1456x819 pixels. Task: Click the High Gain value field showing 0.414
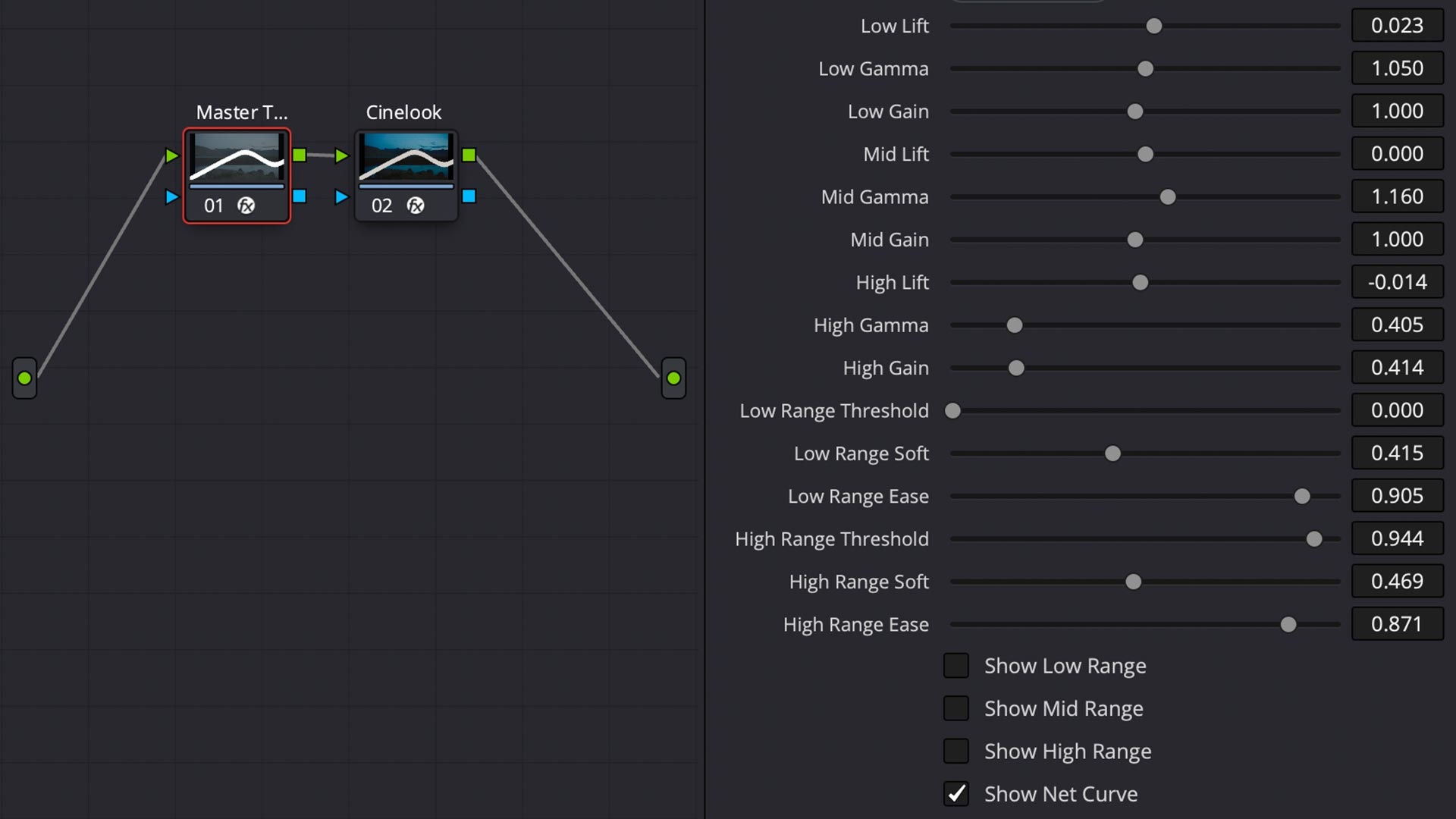tap(1398, 367)
